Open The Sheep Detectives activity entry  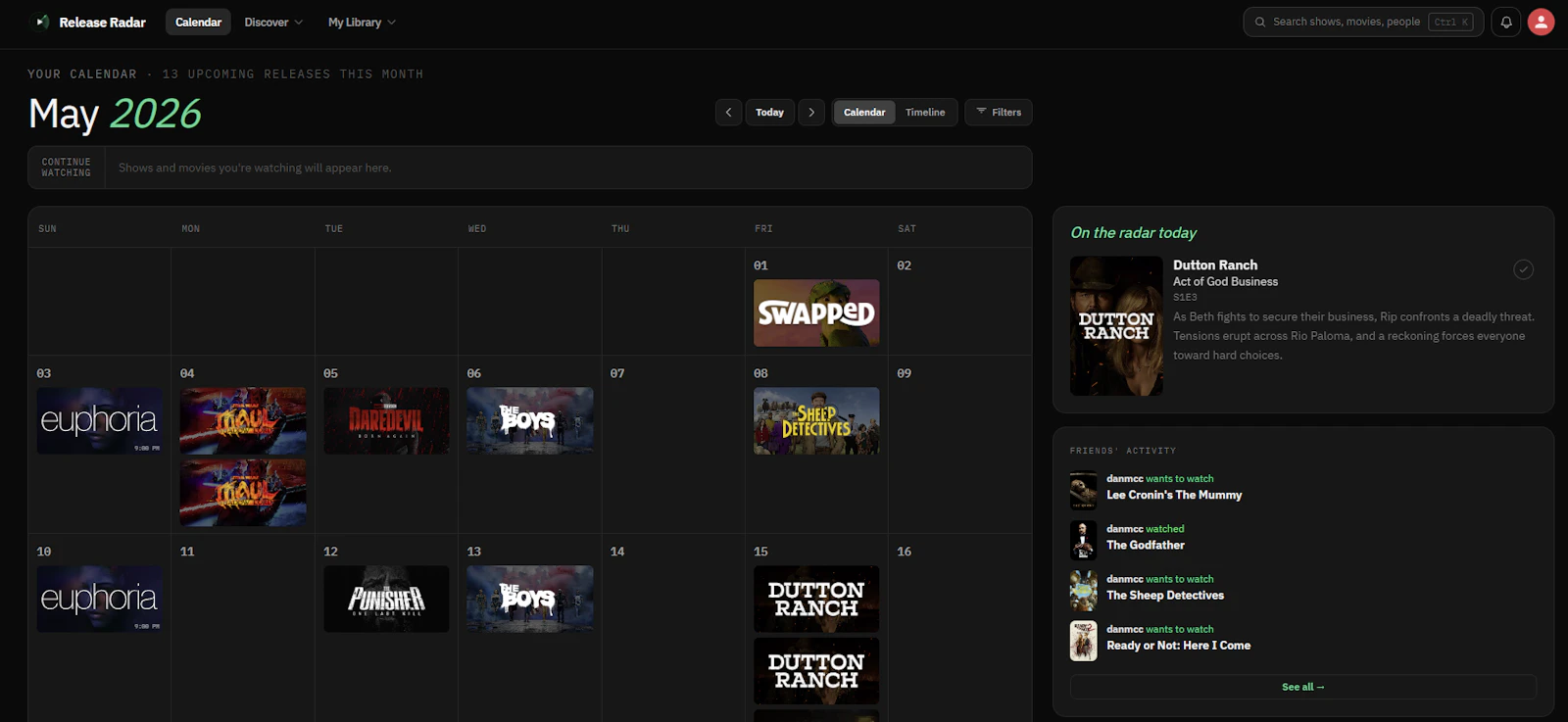pyautogui.click(x=1165, y=595)
